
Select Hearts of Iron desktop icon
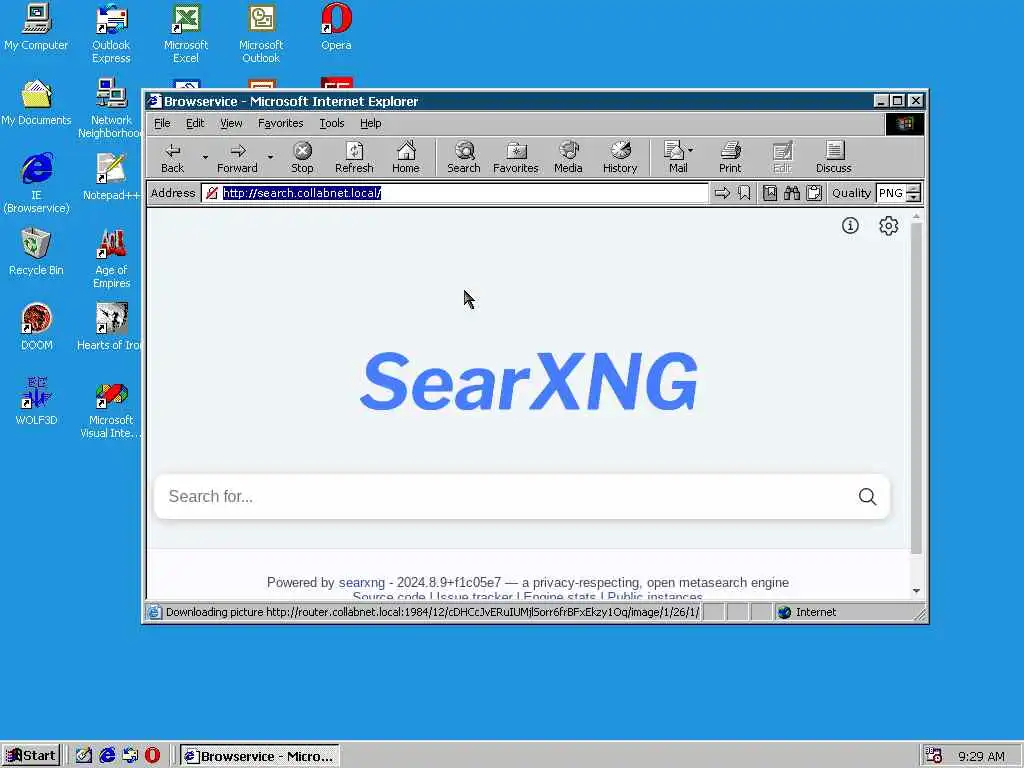pyautogui.click(x=110, y=328)
